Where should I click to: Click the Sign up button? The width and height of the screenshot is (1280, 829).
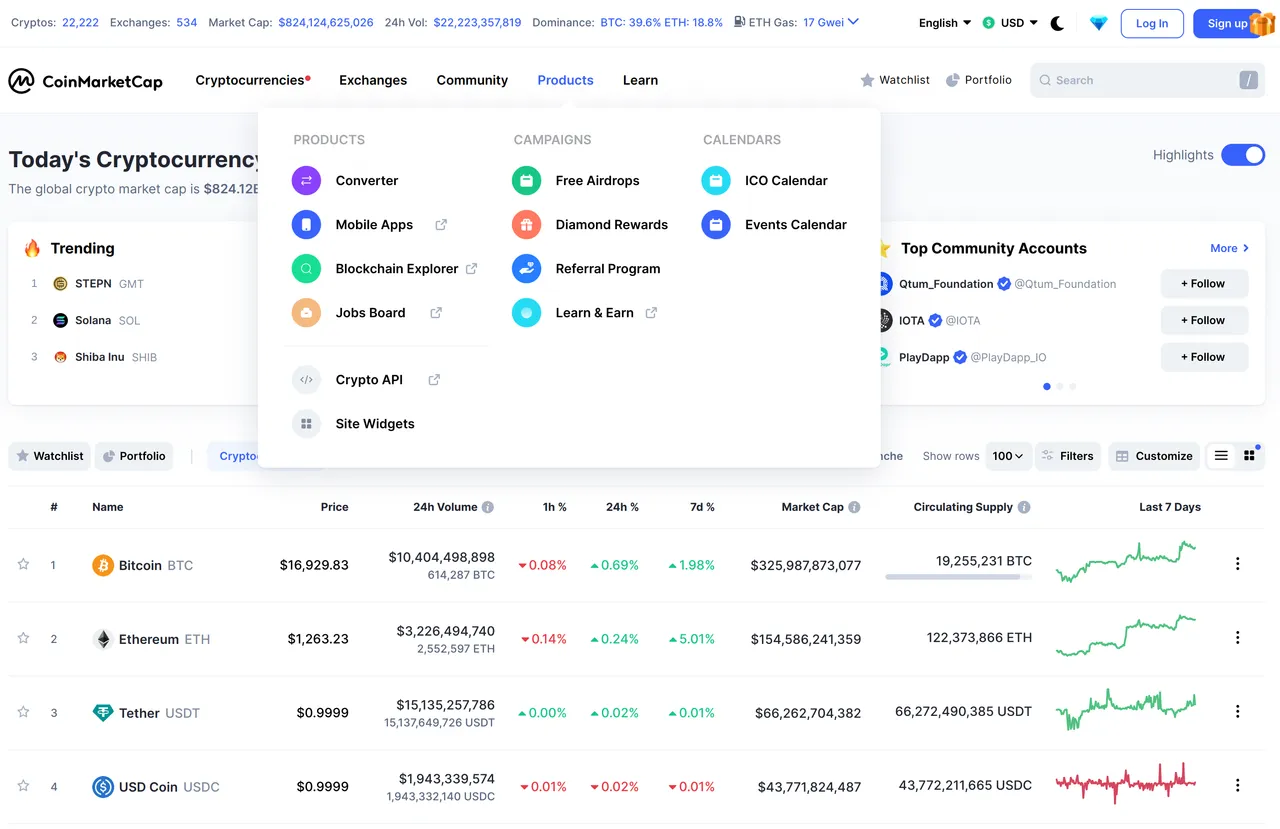1227,23
